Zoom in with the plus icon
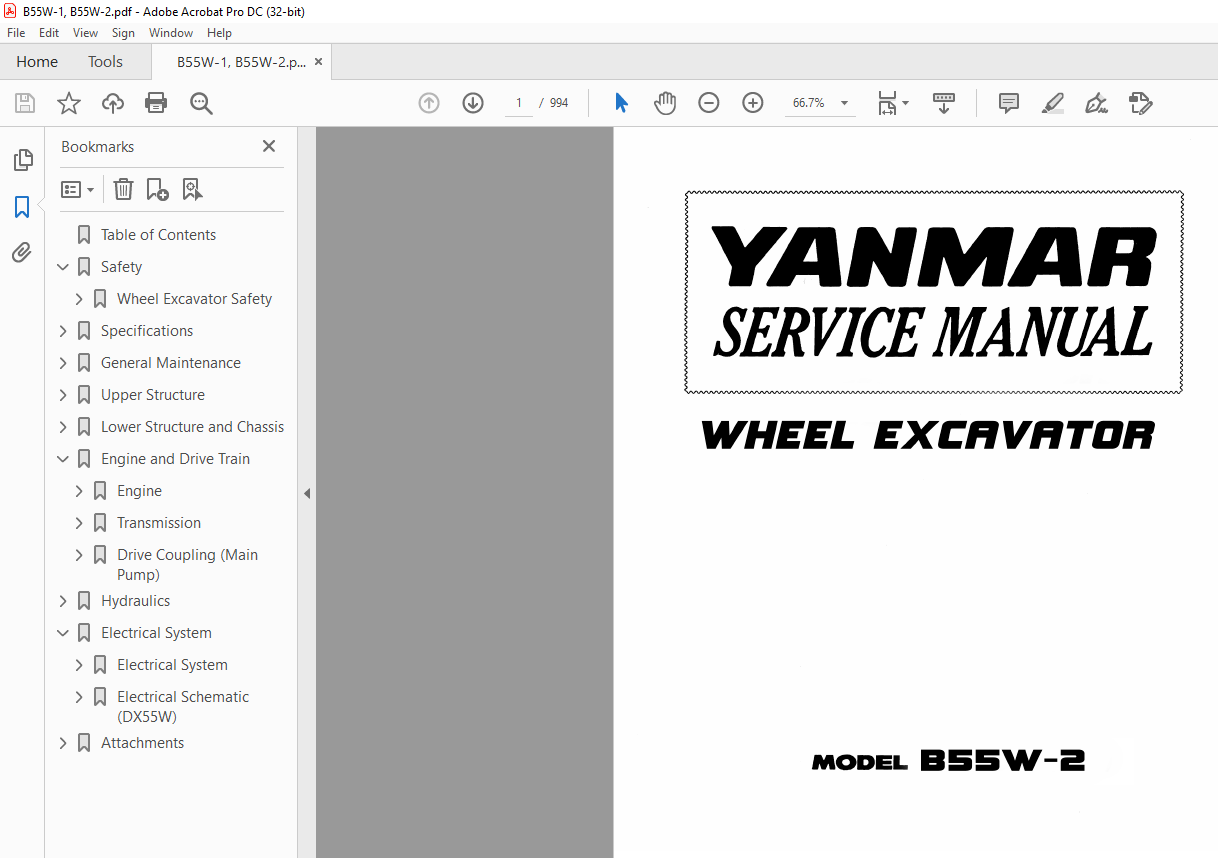The image size is (1218, 858). coord(753,103)
